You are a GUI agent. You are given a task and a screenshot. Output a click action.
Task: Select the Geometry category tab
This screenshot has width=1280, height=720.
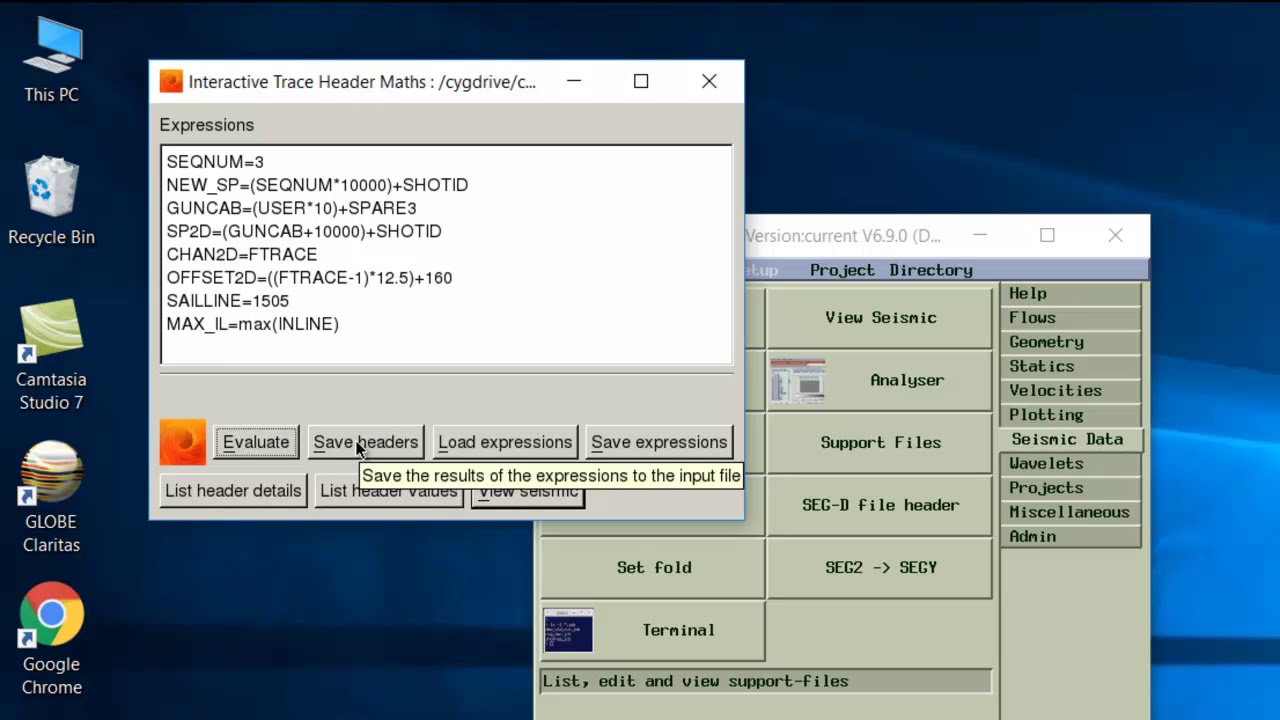(x=1070, y=342)
